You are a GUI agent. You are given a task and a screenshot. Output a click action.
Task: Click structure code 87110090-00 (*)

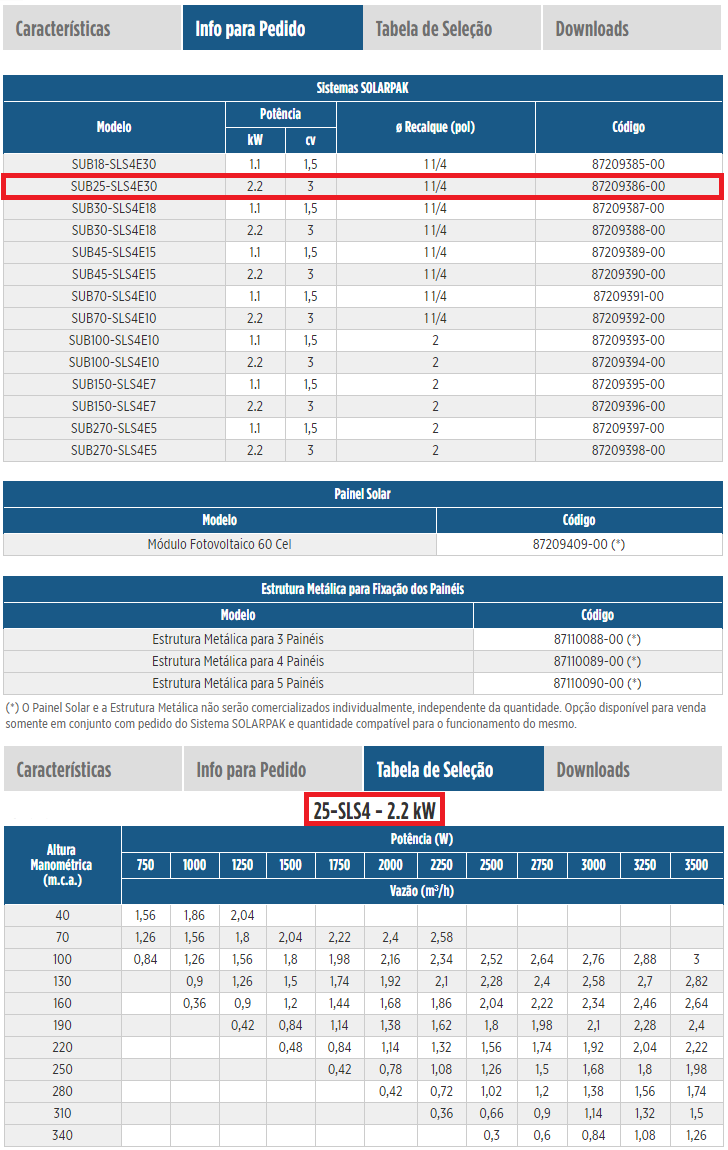(x=597, y=684)
